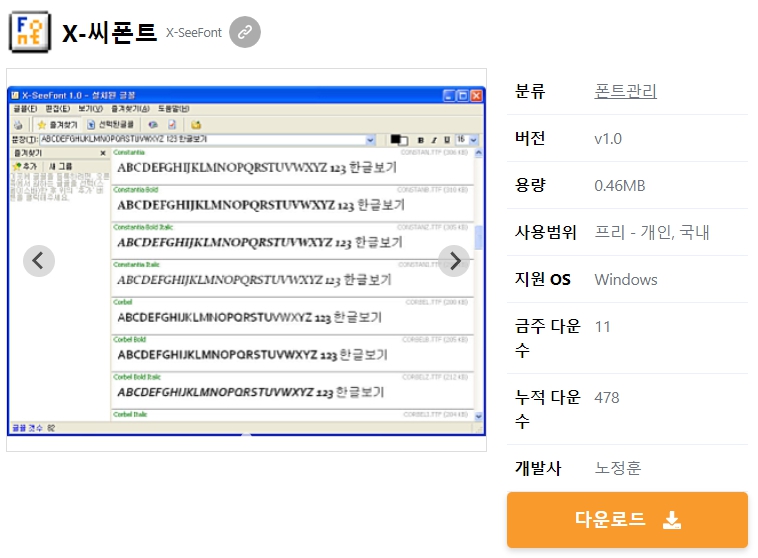Screen dimensions: 758x558
Task: Click the 지원 OS label
Action: pos(543,279)
